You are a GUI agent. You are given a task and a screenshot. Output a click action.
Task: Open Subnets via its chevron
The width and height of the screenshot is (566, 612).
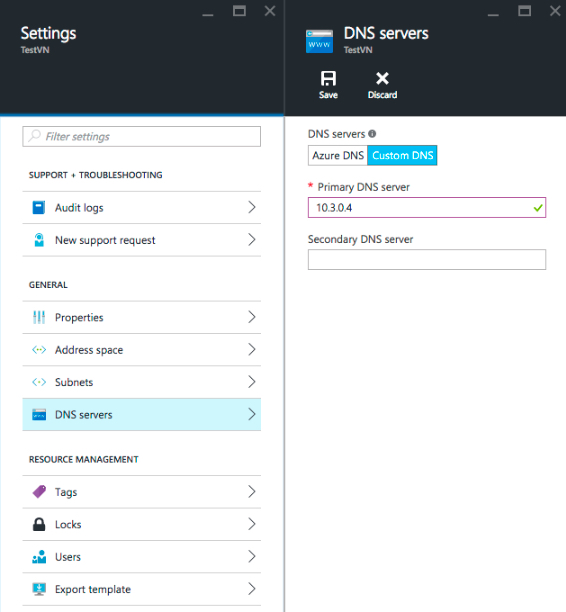252,382
